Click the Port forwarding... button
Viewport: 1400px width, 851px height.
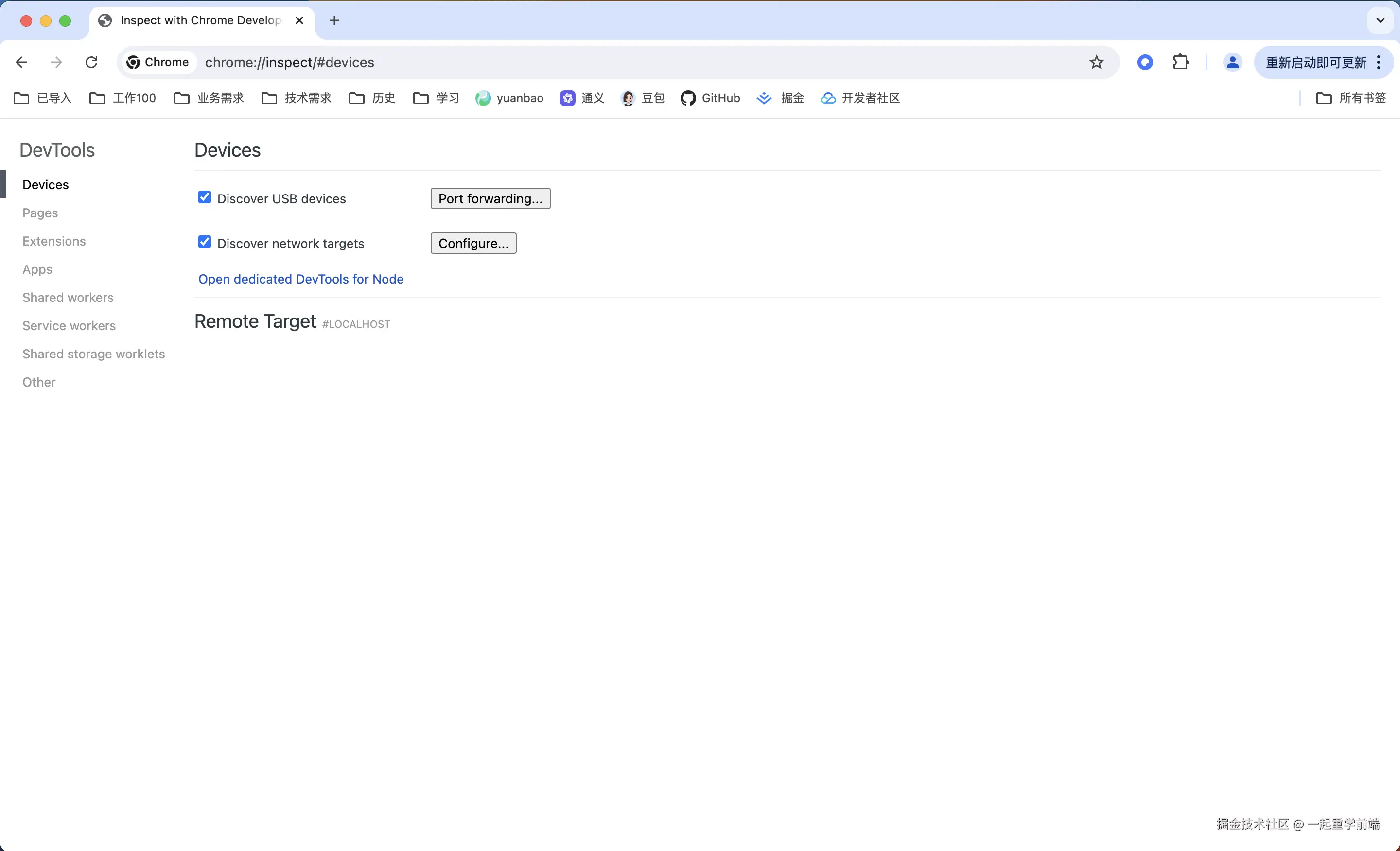tap(490, 198)
